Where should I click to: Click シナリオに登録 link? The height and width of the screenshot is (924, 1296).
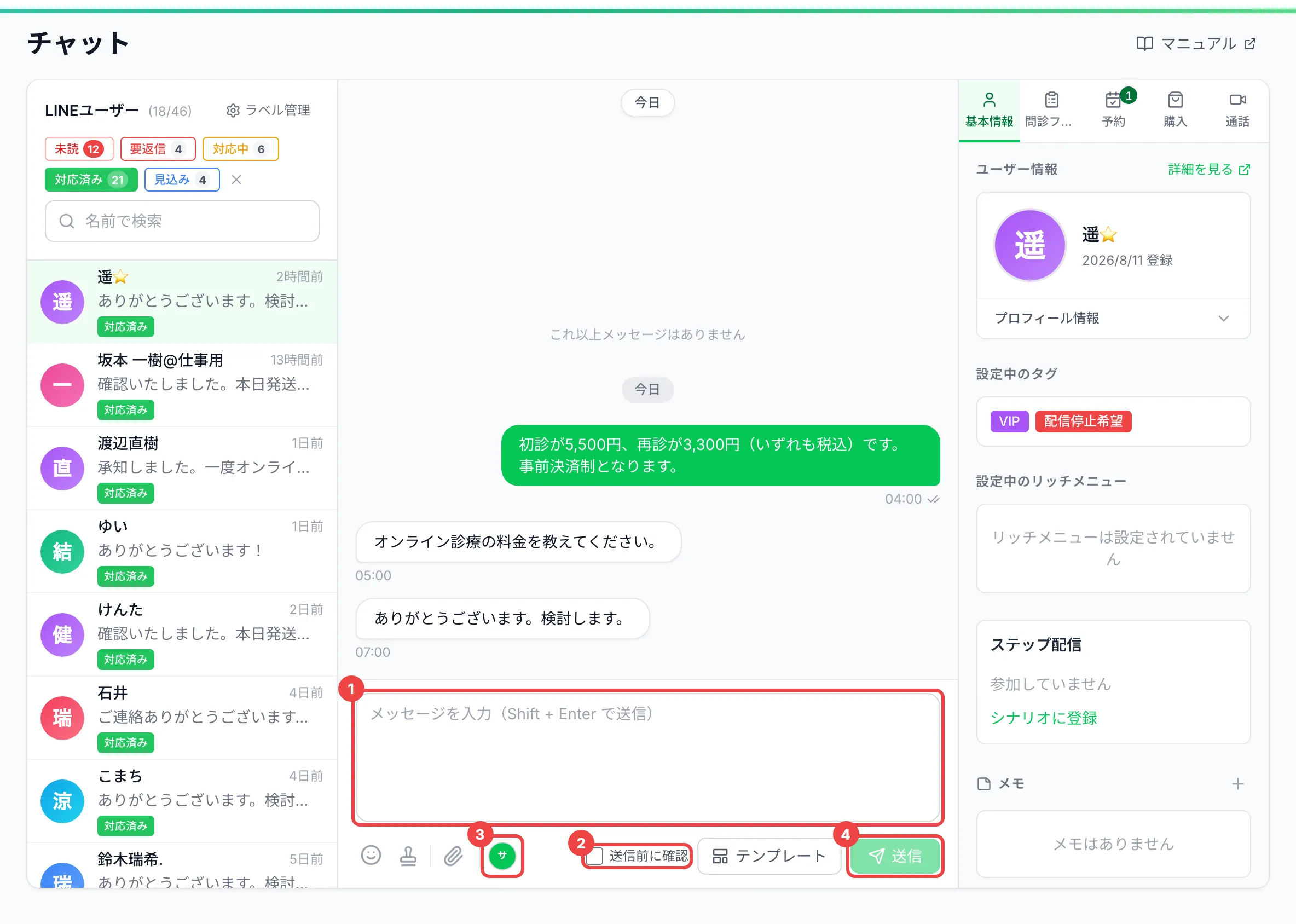click(x=1043, y=718)
